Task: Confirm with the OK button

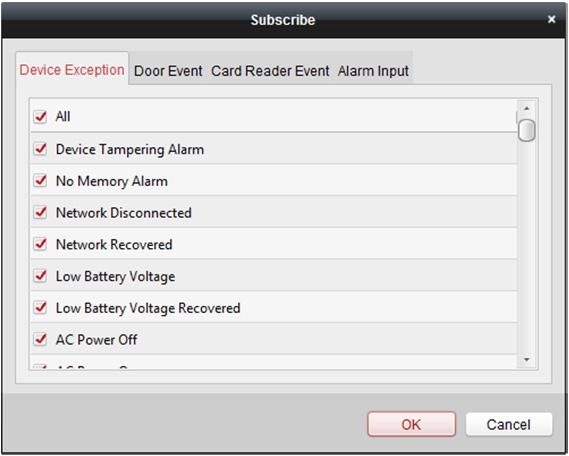Action: click(x=411, y=424)
